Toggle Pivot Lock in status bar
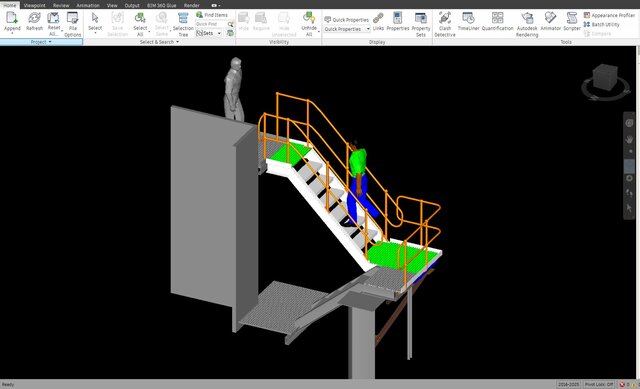 click(x=599, y=385)
